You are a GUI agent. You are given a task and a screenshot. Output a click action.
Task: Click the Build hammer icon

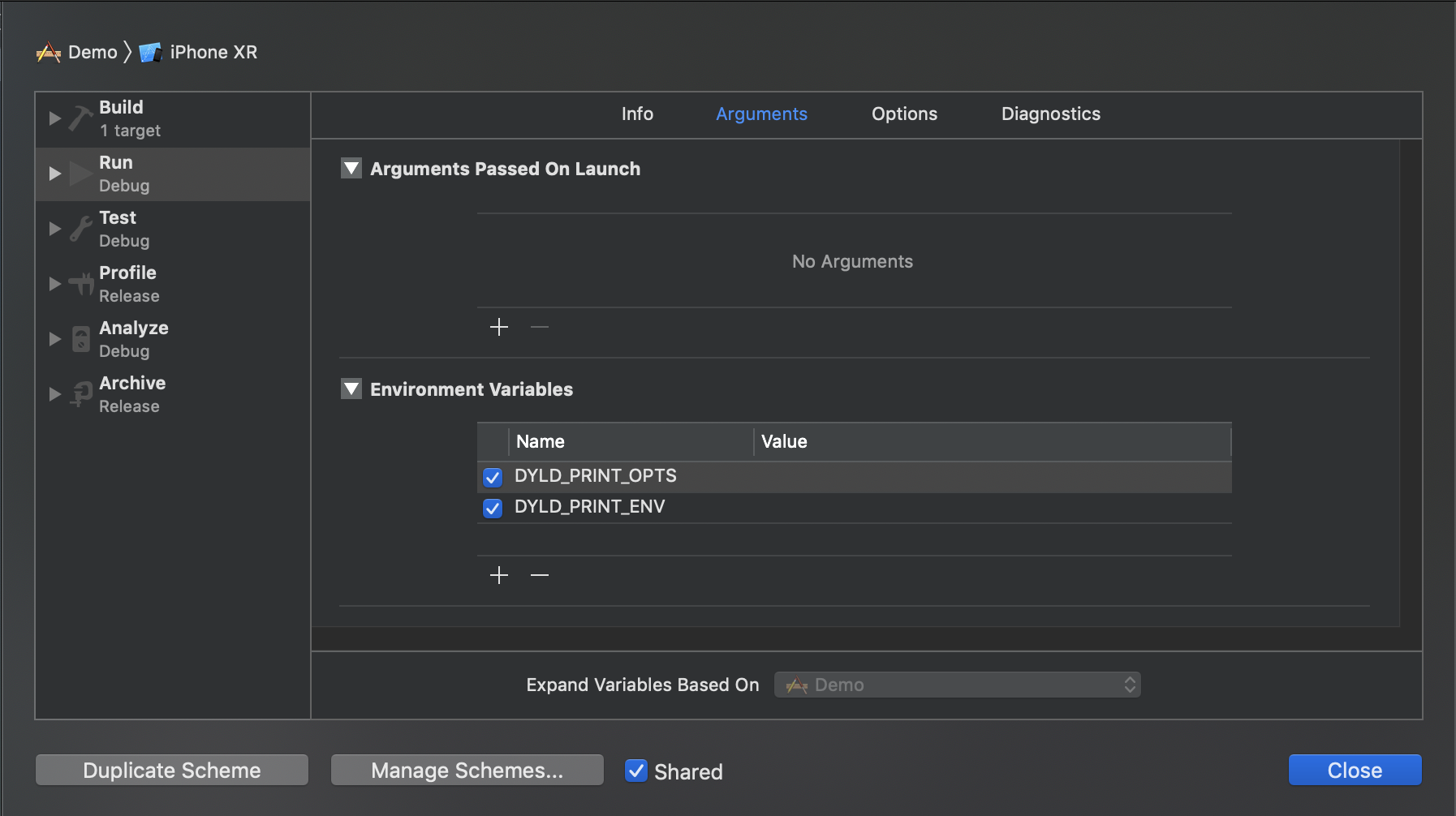tap(80, 118)
